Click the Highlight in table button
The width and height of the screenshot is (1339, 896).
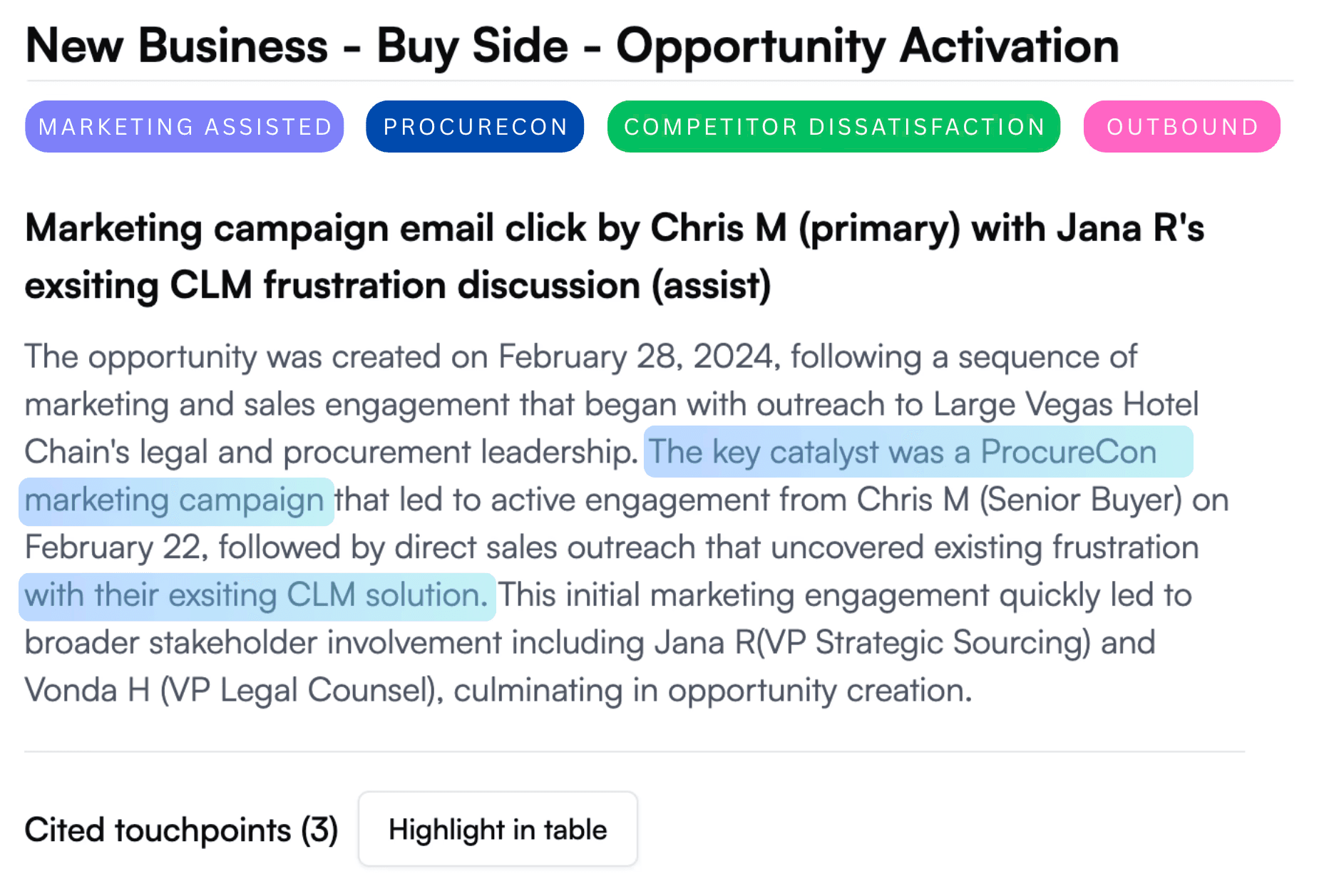498,829
